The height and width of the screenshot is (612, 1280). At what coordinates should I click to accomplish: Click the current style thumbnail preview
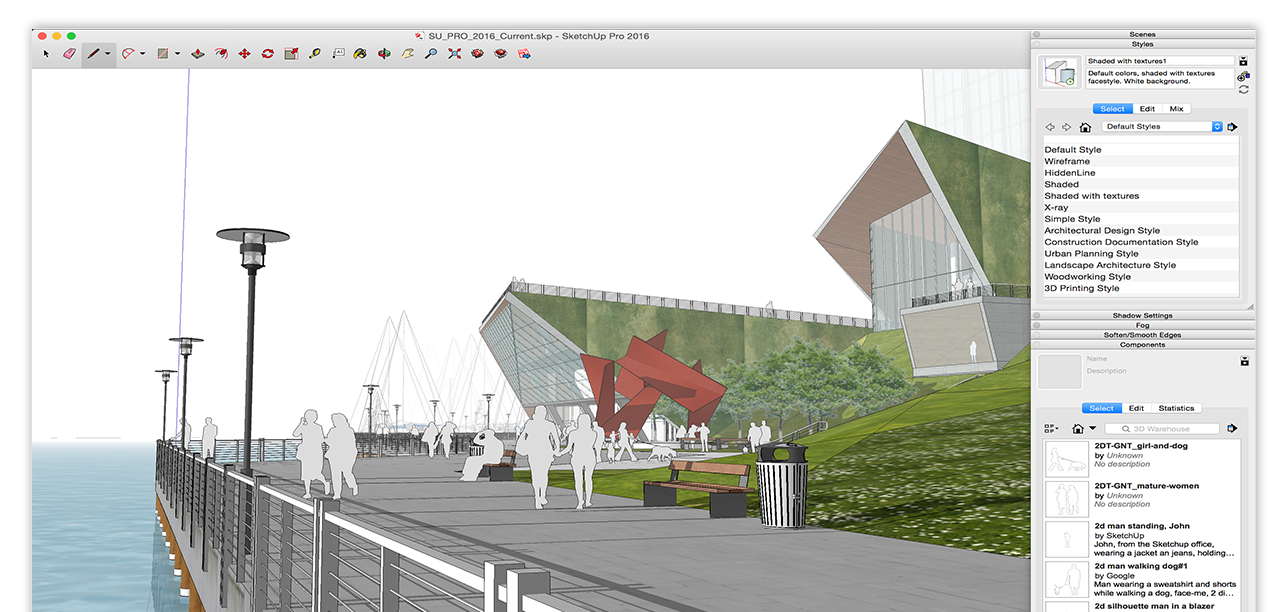(x=1060, y=73)
